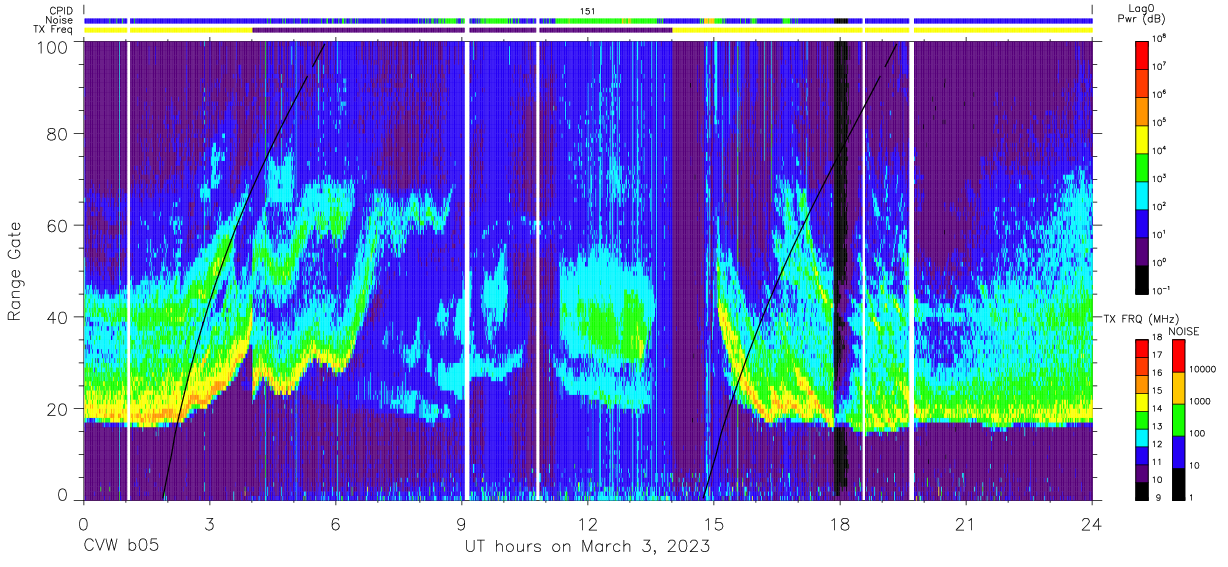Click the CVW b05 radar beam label
This screenshot has width=1228, height=567.
(121, 547)
